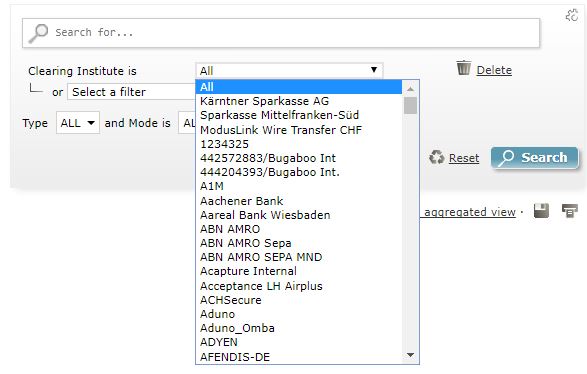This screenshot has width=587, height=374.
Task: Click the trash can Delete icon
Action: pos(463,68)
